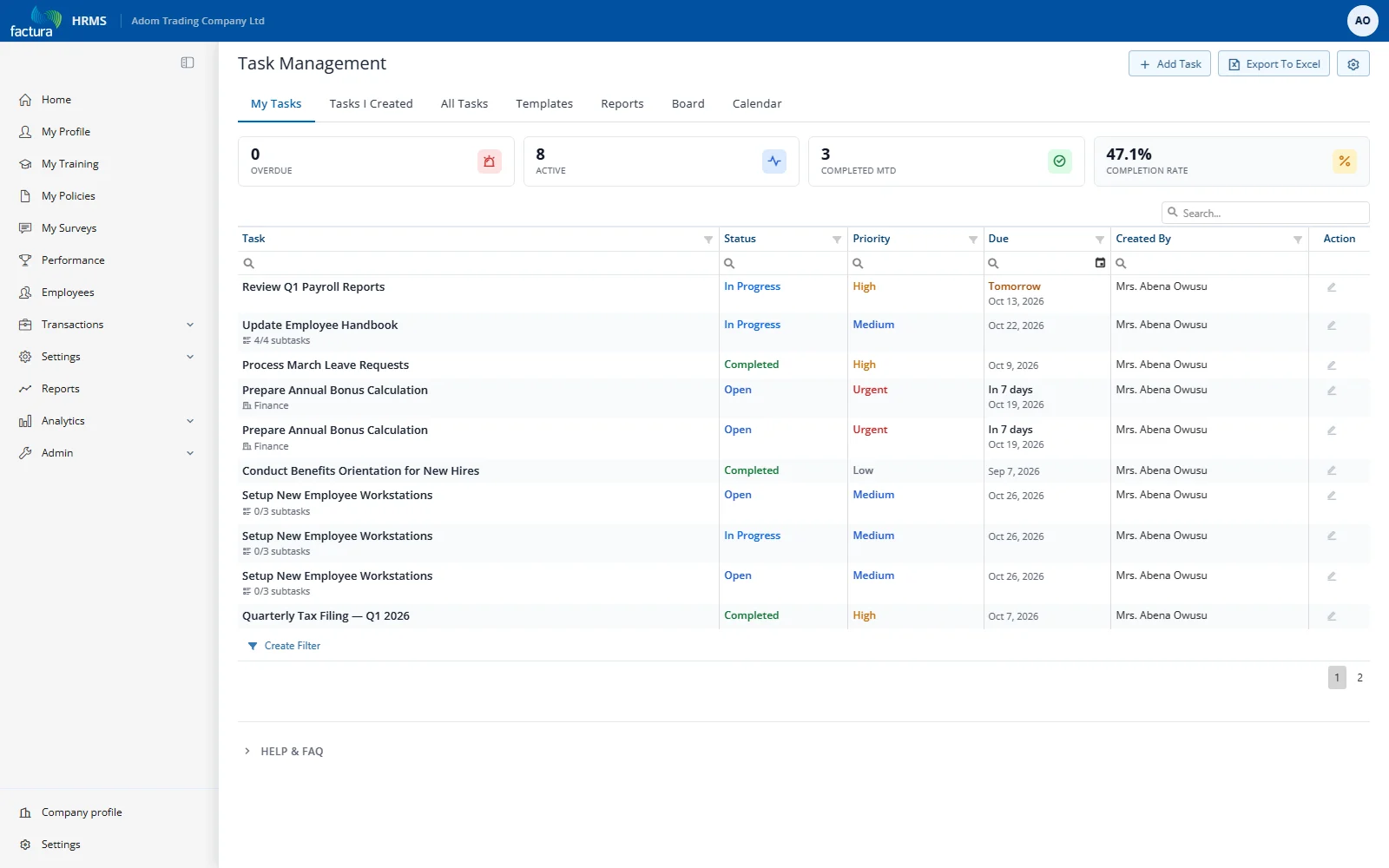The image size is (1389, 868).
Task: Open the Performance trophy icon
Action: click(x=25, y=260)
